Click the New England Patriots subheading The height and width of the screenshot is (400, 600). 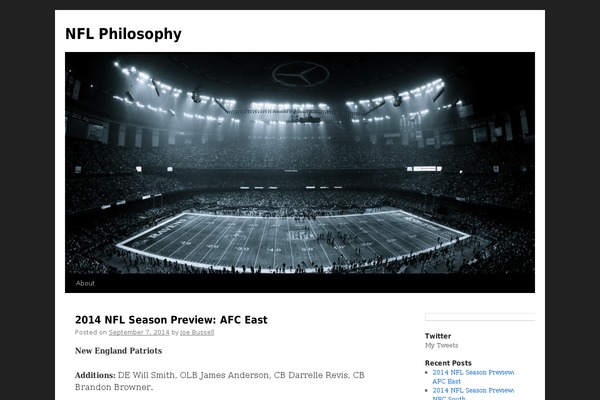[x=118, y=351]
